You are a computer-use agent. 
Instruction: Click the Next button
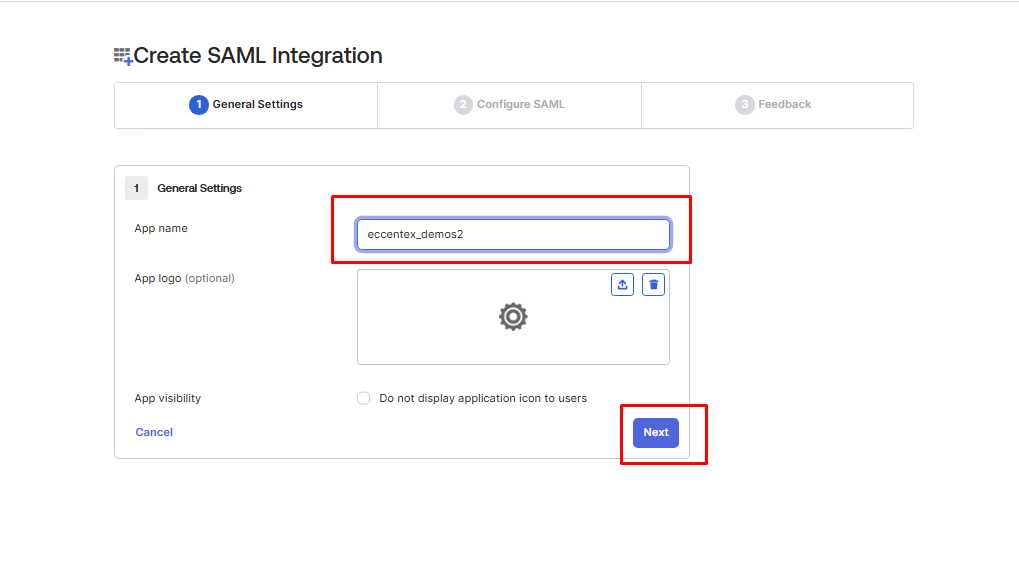[656, 432]
